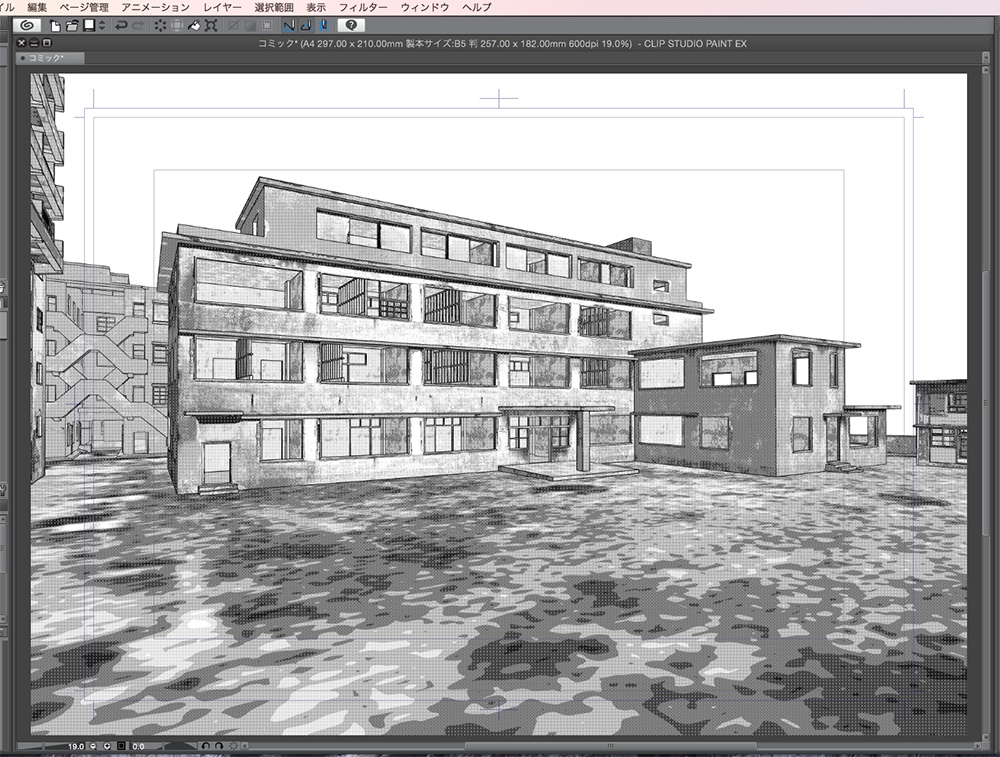Open the save options arrow beside Save

point(101,26)
